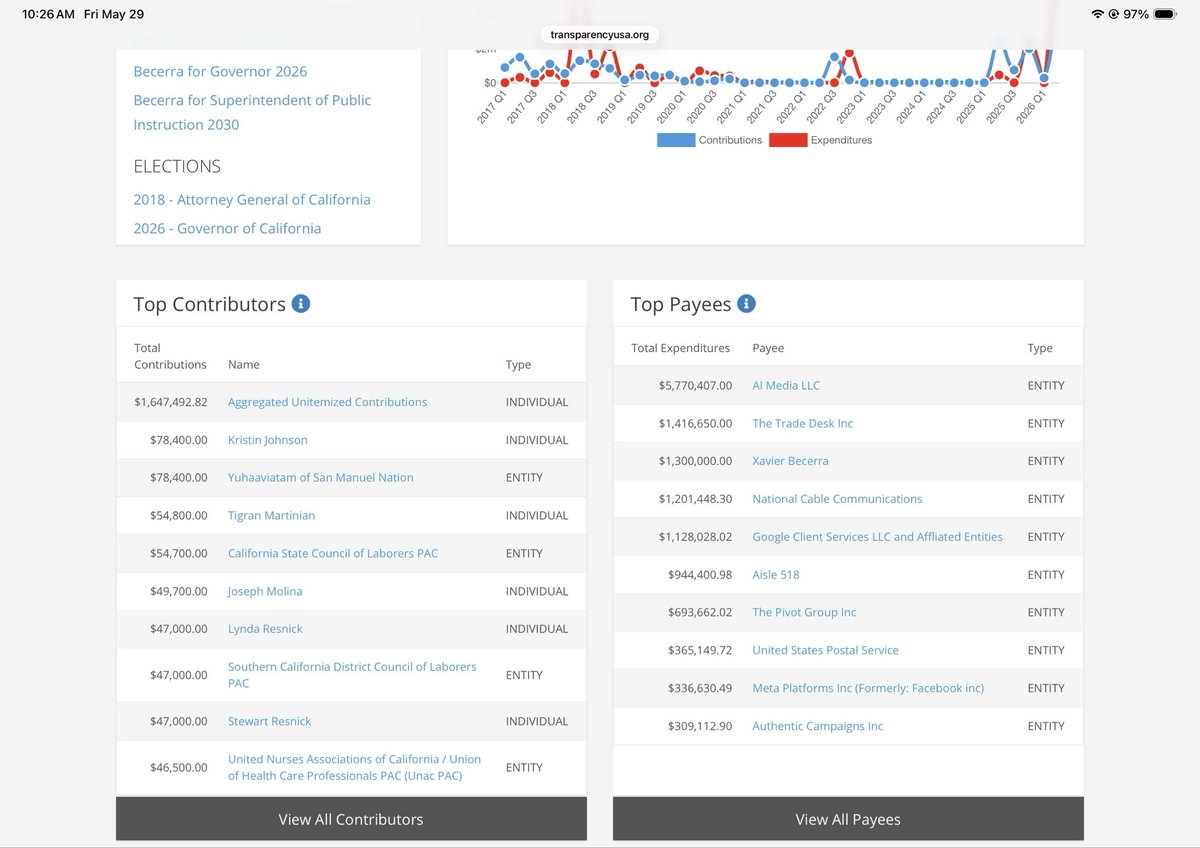Open Tigran Martinian contributor link
Image resolution: width=1200 pixels, height=848 pixels.
tap(271, 516)
